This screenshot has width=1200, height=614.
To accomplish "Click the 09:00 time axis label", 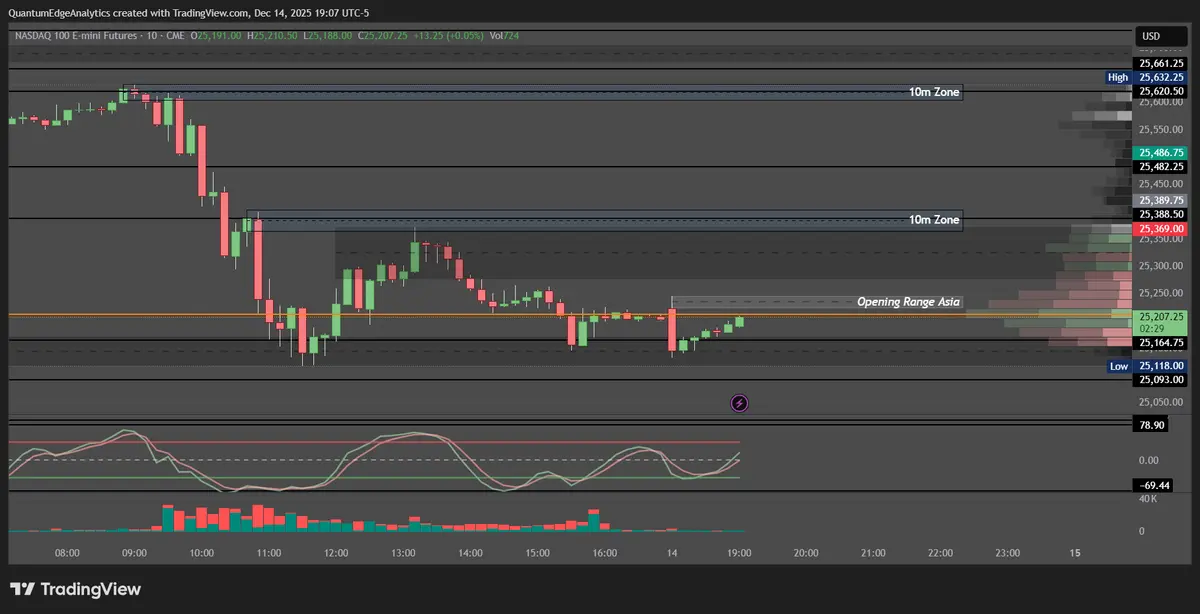I will point(134,552).
